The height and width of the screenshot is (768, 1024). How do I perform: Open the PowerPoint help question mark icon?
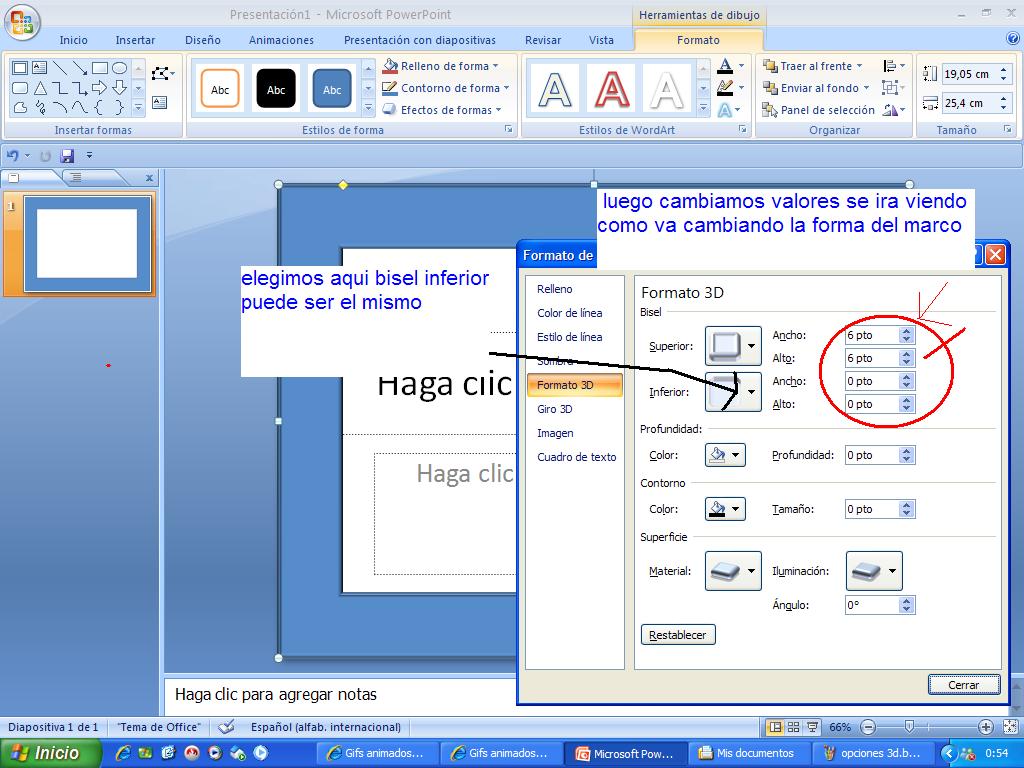1014,39
